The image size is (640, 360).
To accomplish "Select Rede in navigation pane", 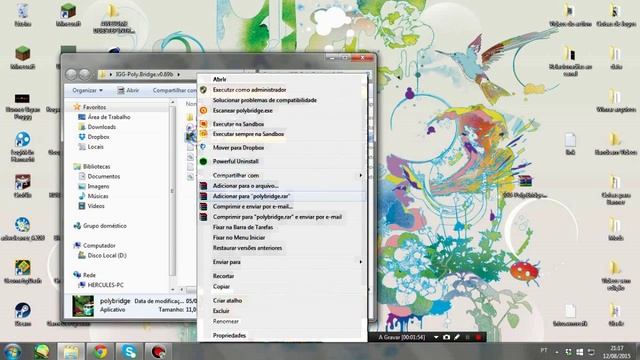I will [x=89, y=275].
